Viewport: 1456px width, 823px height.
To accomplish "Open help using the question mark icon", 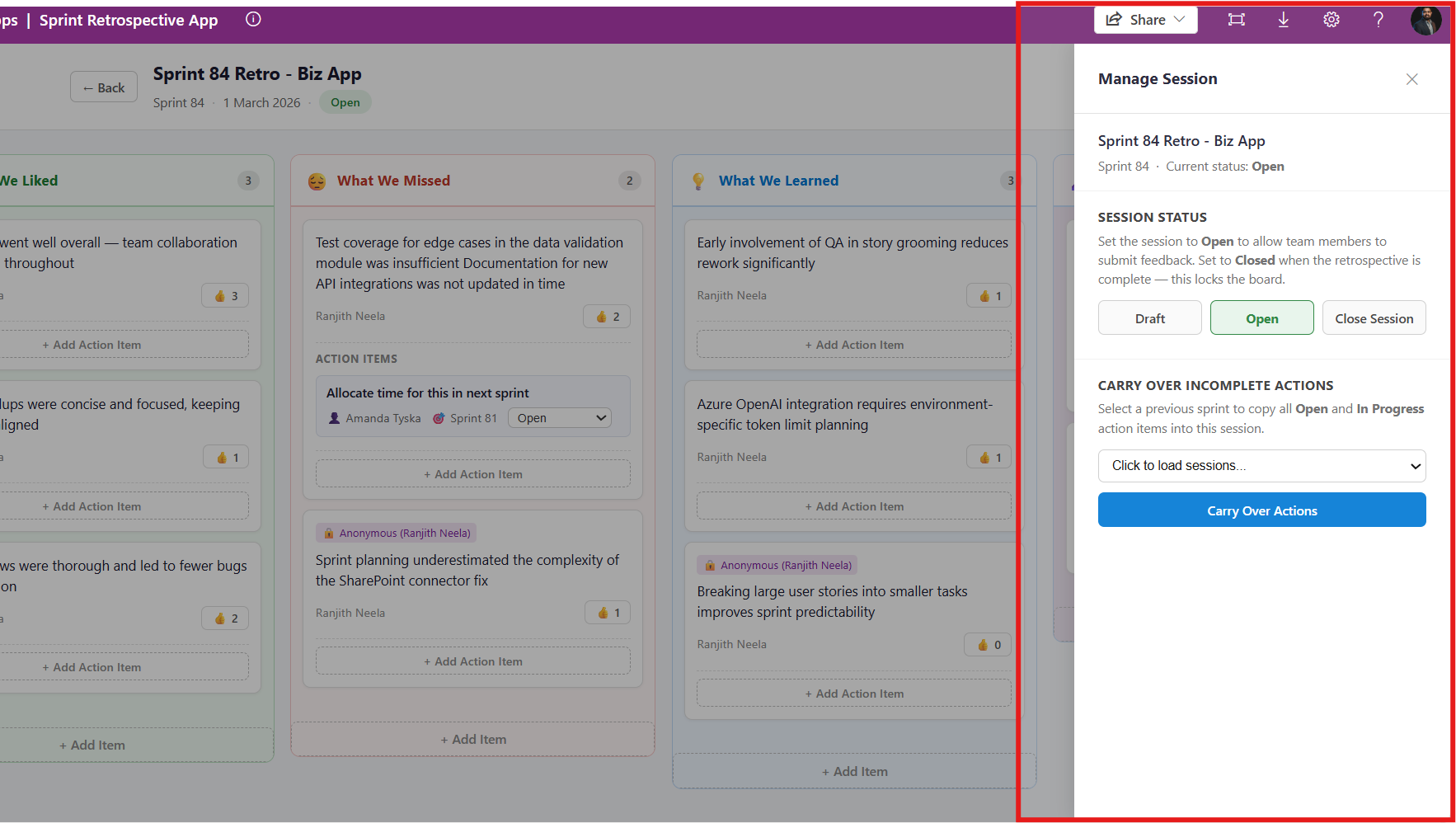I will click(1378, 19).
